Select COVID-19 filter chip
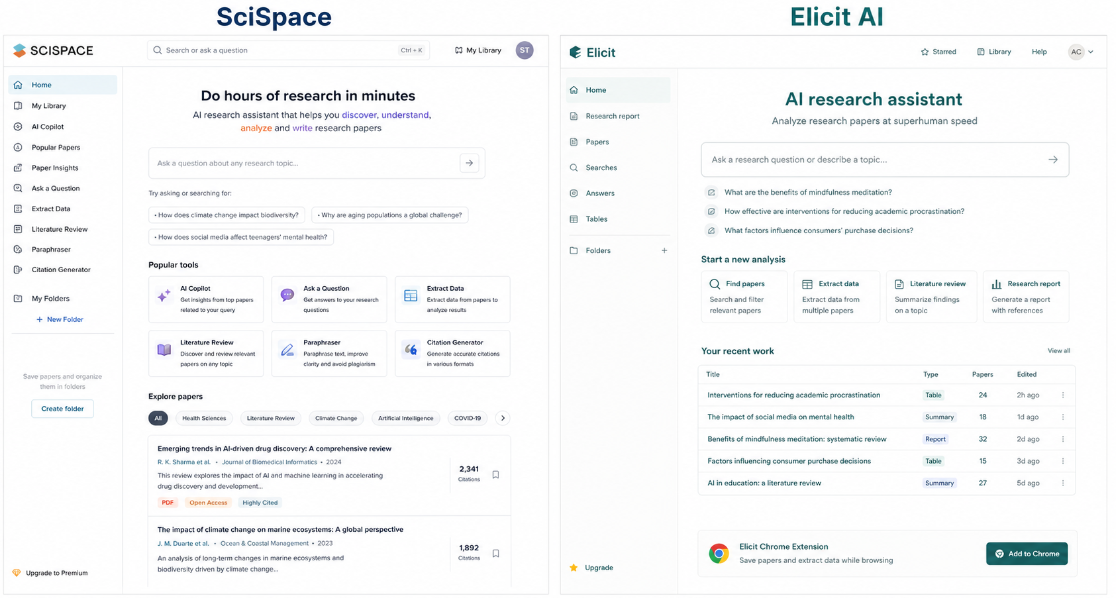 468,418
